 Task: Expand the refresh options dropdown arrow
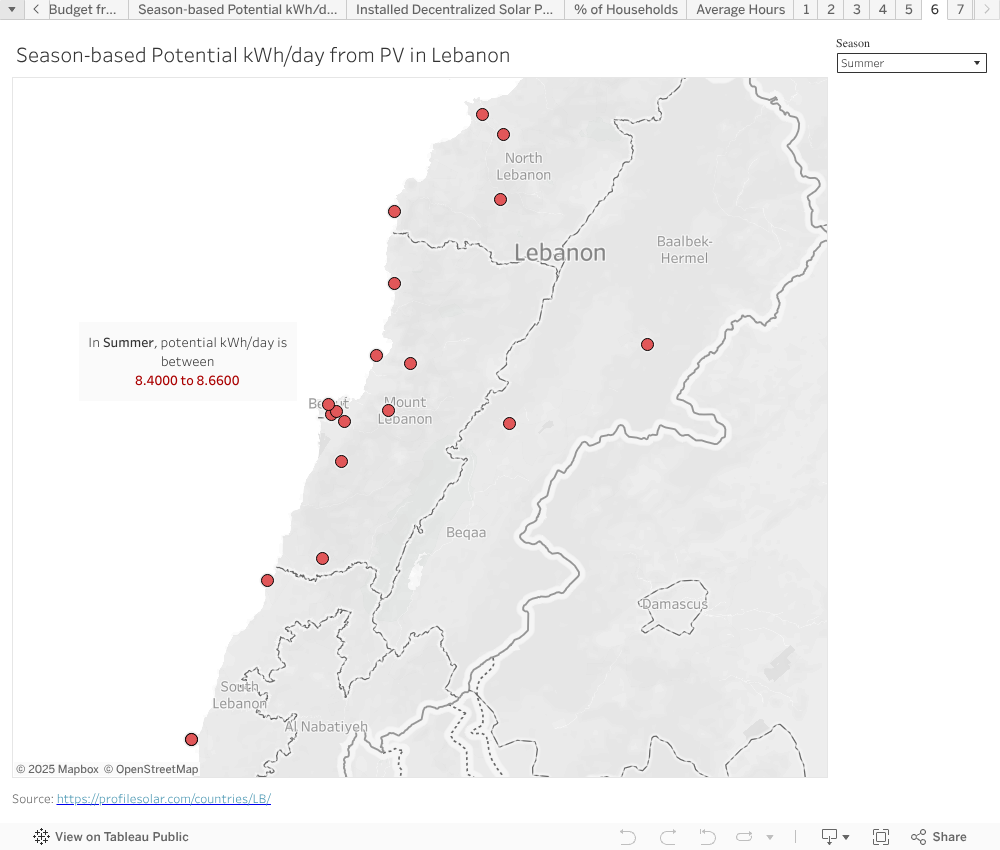click(x=770, y=837)
